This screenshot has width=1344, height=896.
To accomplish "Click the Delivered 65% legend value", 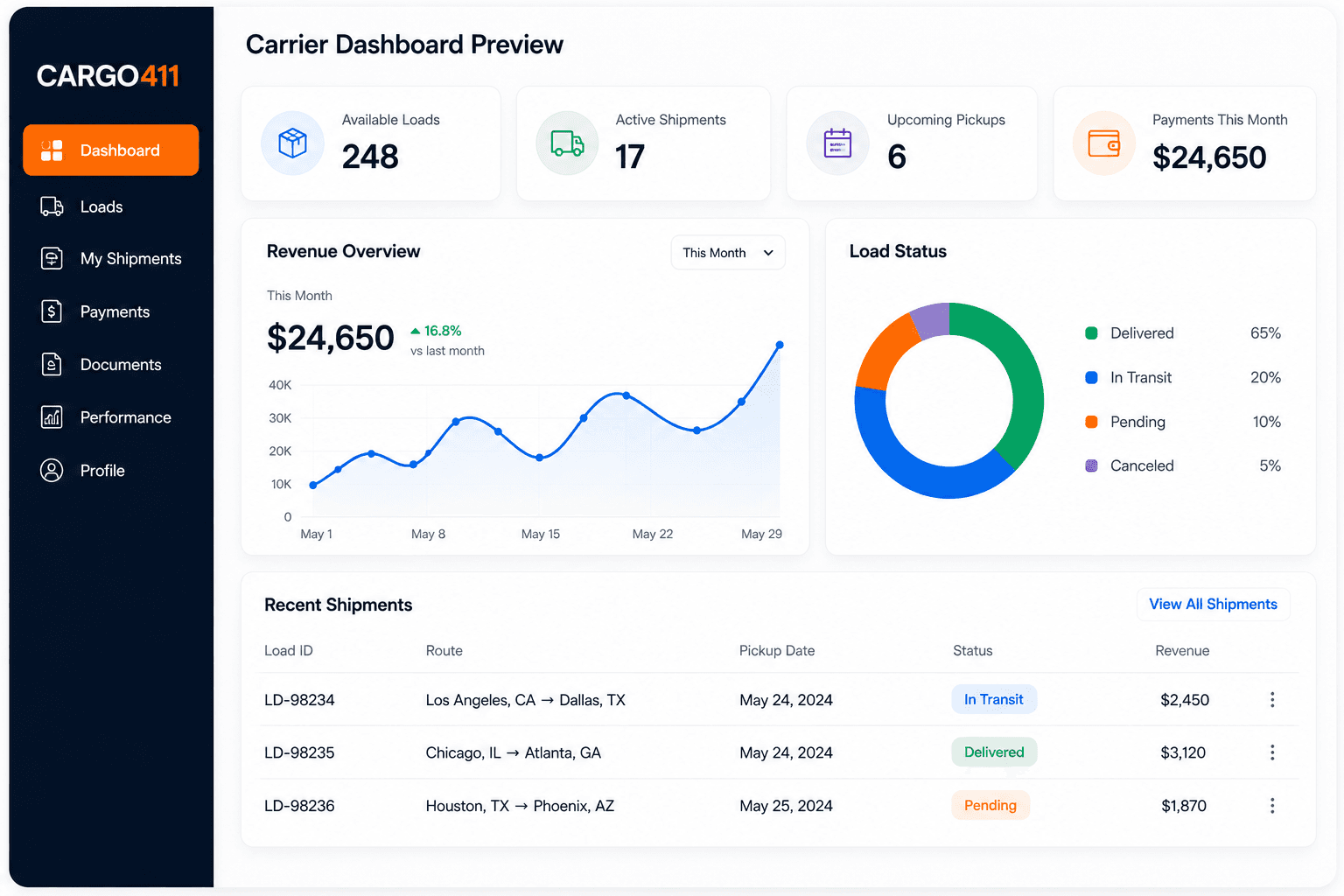I will tap(1265, 333).
